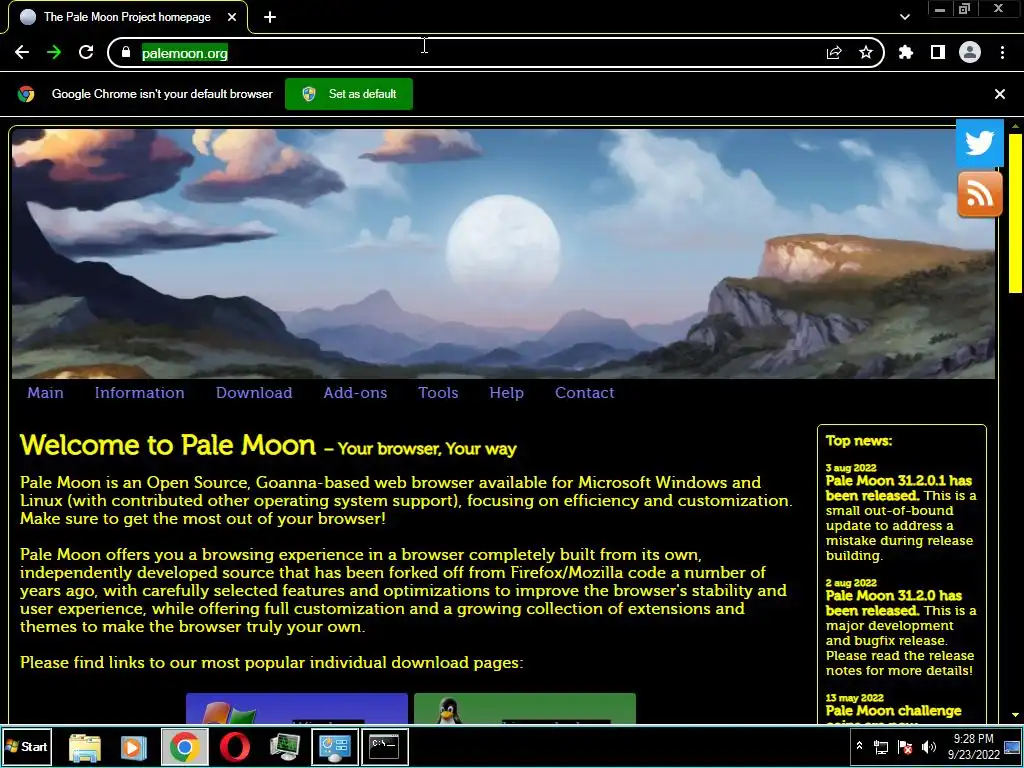Open the Add-ons navigation item

(355, 392)
